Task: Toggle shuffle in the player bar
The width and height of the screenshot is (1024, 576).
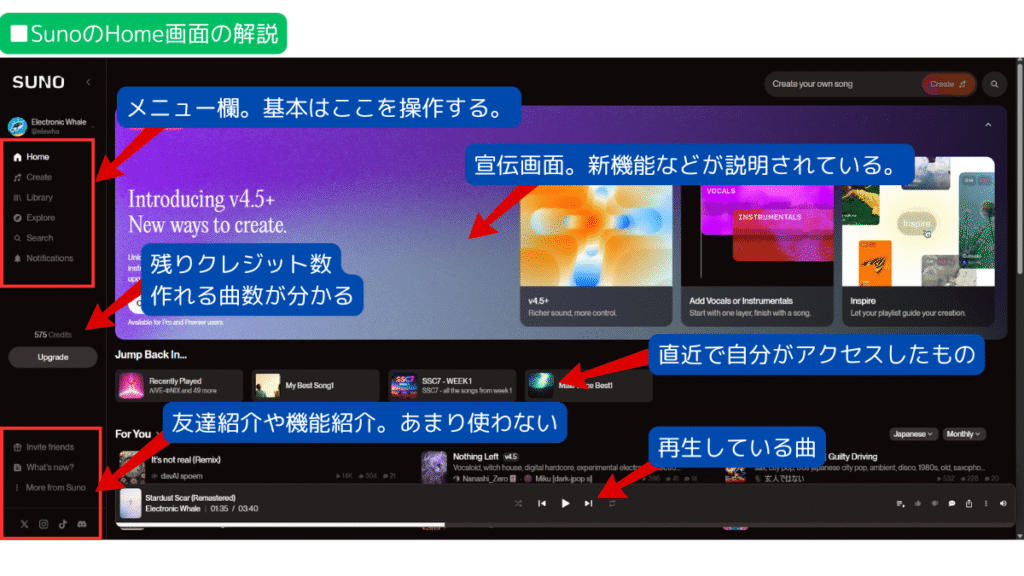Action: (x=518, y=504)
